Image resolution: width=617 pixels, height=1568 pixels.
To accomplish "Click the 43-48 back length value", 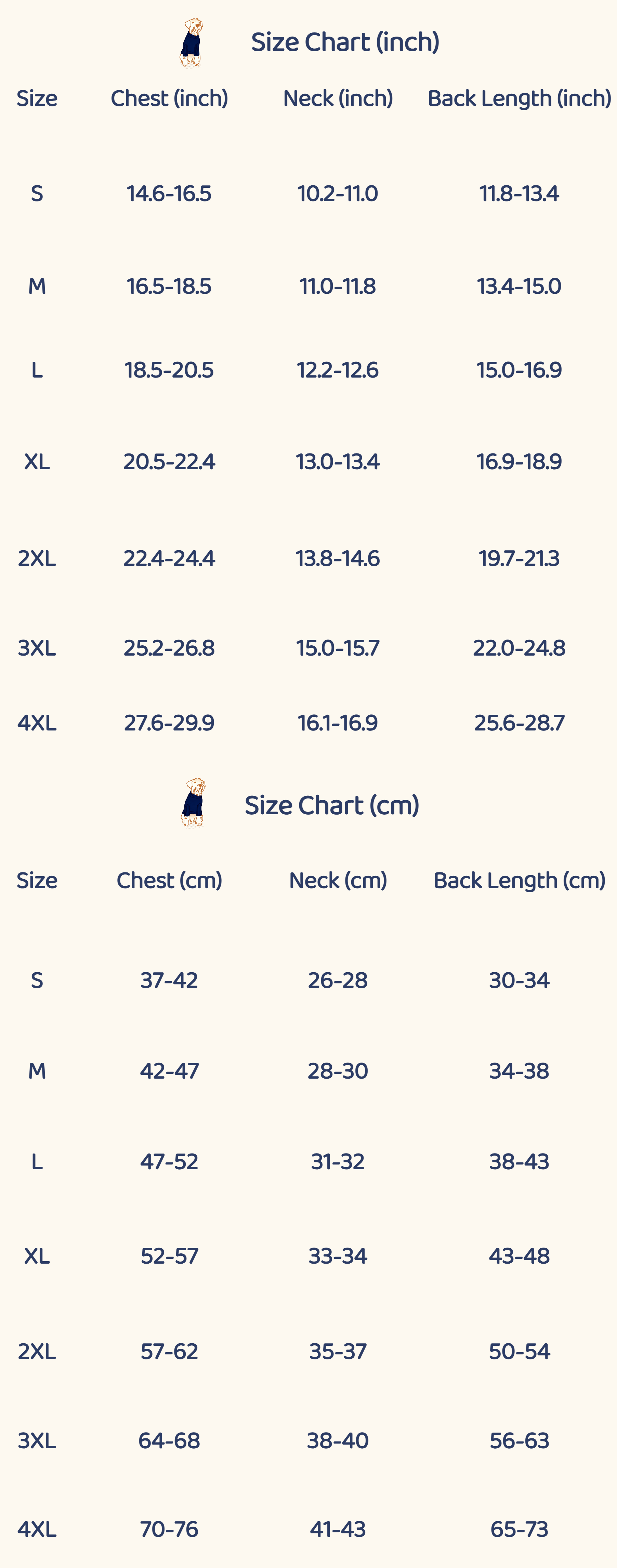I will click(519, 1256).
